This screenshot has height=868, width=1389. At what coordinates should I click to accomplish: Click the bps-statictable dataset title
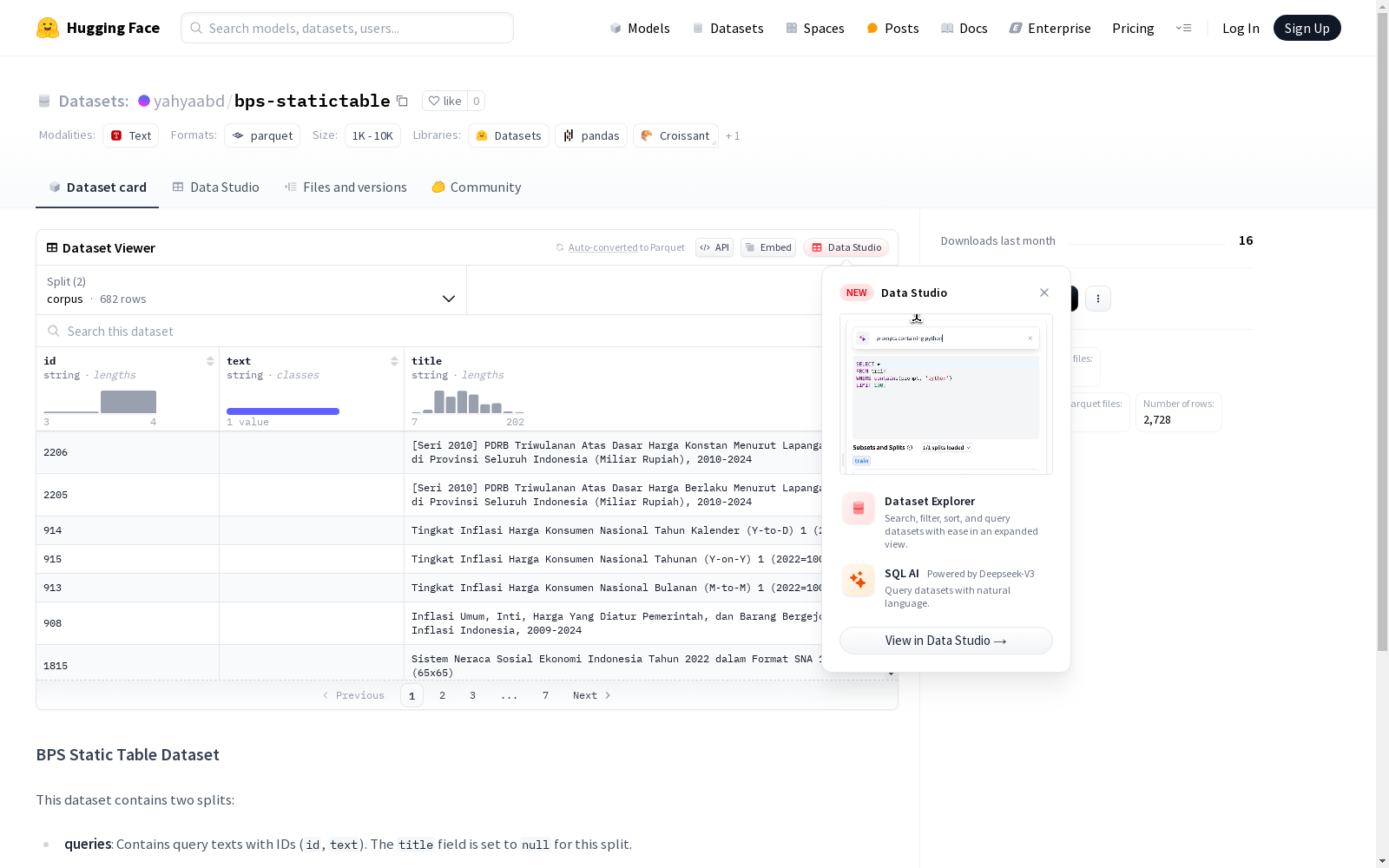pyautogui.click(x=313, y=101)
